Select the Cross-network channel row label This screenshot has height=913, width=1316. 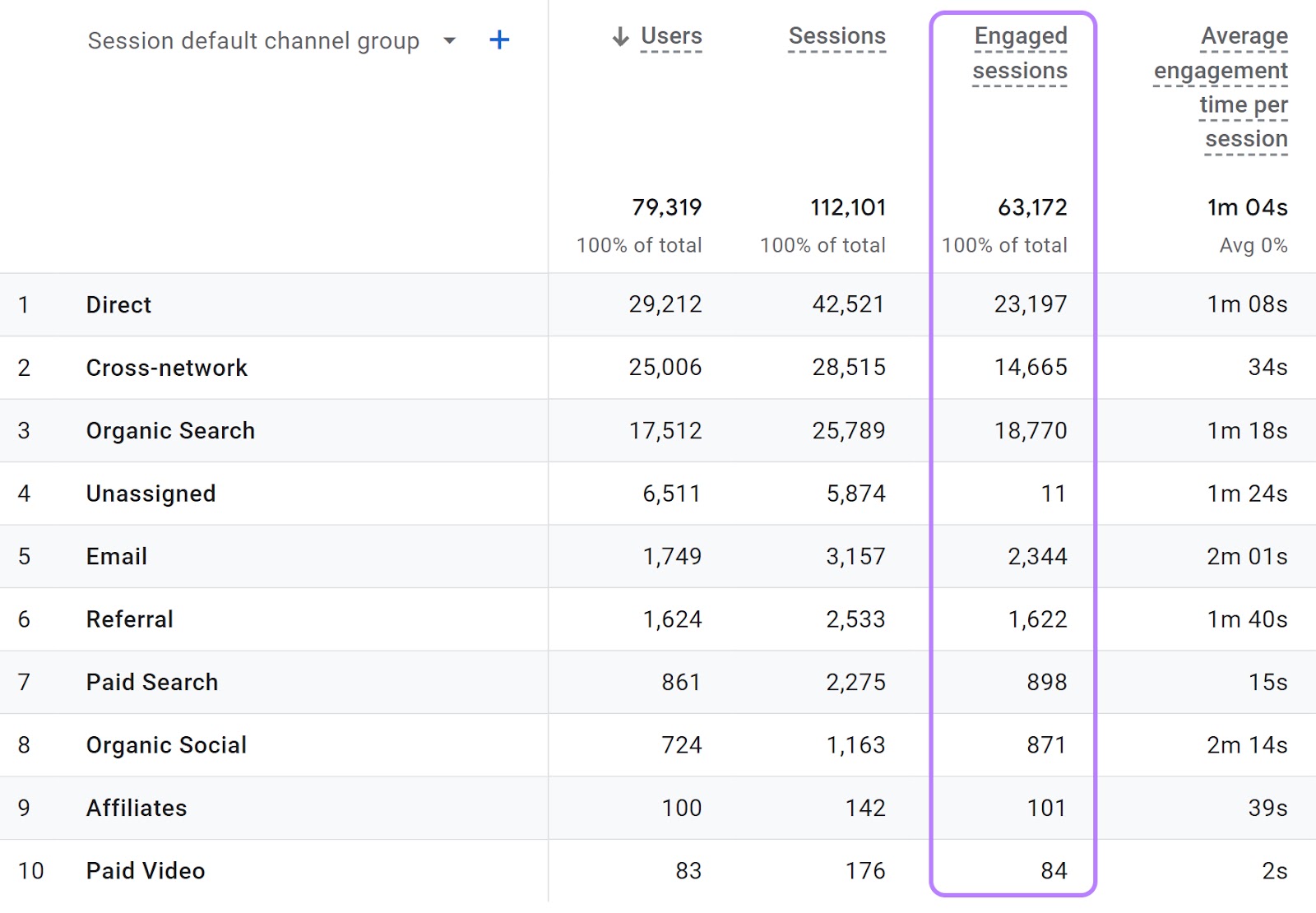pos(167,368)
